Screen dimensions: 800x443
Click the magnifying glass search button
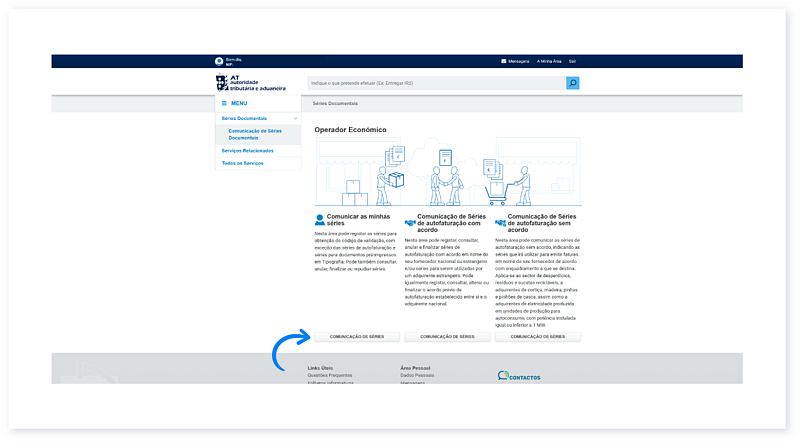(x=573, y=83)
